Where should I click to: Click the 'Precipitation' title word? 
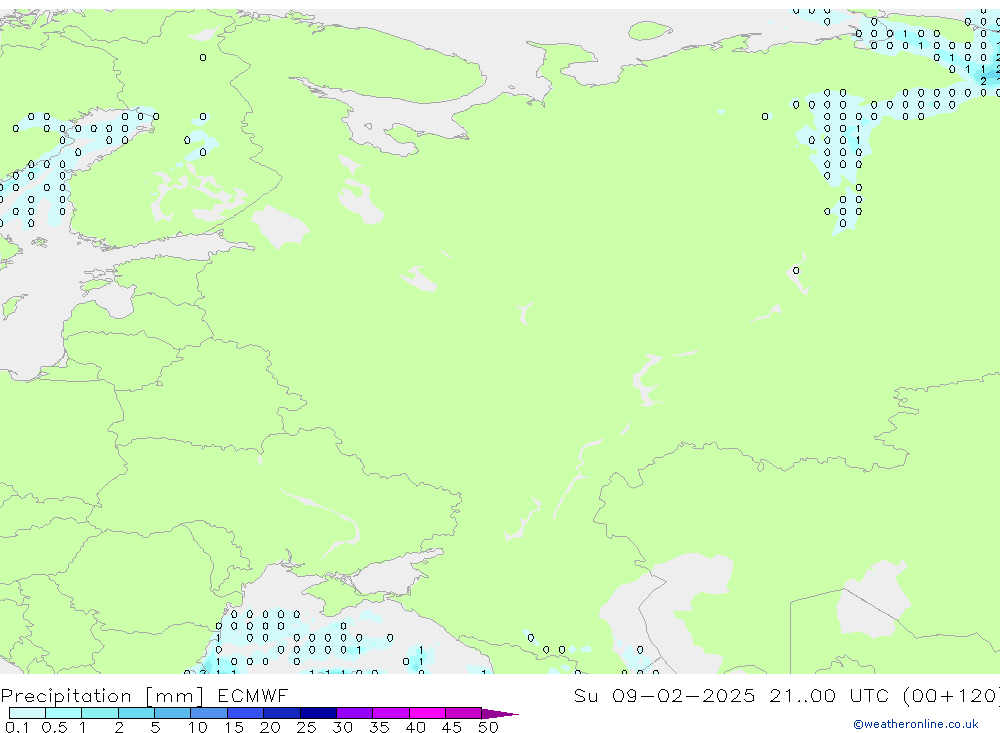coord(66,696)
